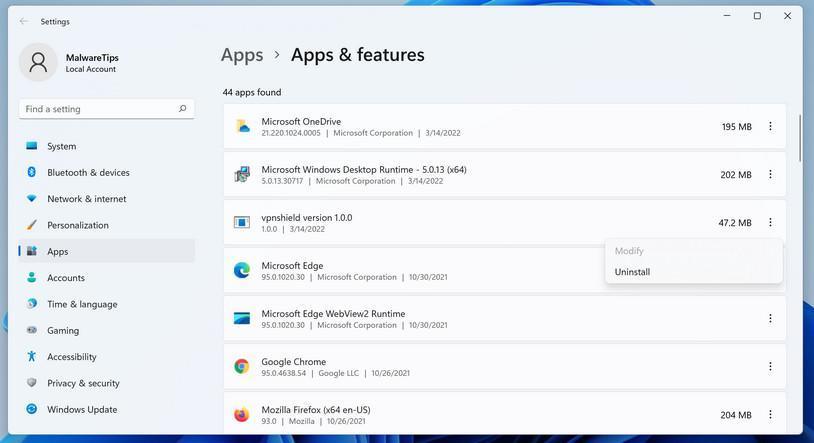Click the 195 MB size value
The width and height of the screenshot is (814, 443).
[x=737, y=127]
